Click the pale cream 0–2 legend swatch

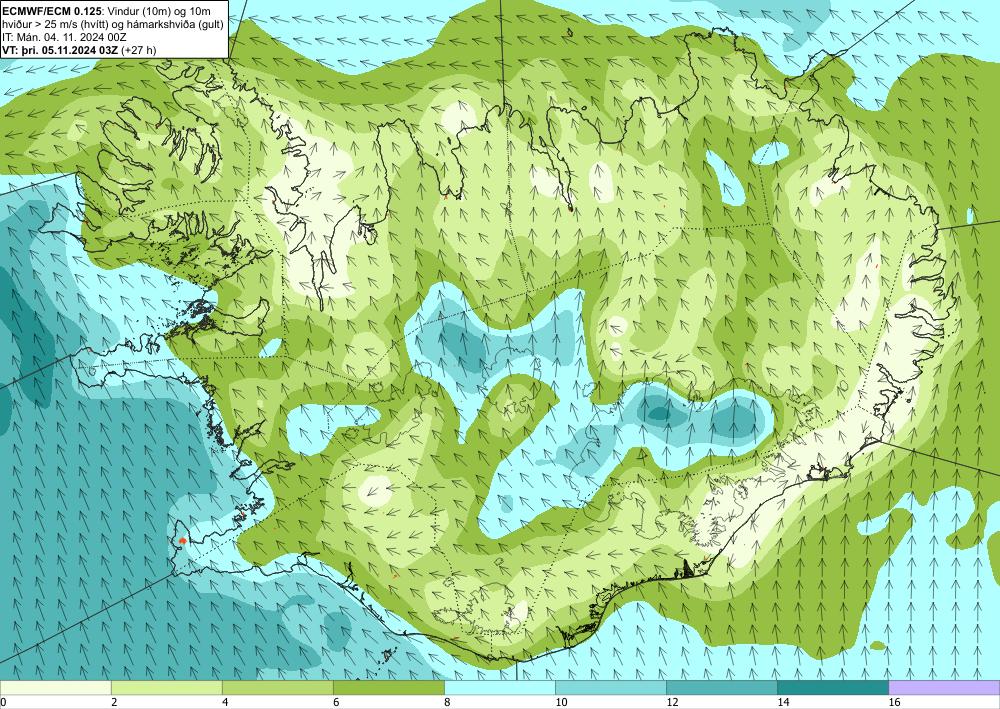(55, 687)
